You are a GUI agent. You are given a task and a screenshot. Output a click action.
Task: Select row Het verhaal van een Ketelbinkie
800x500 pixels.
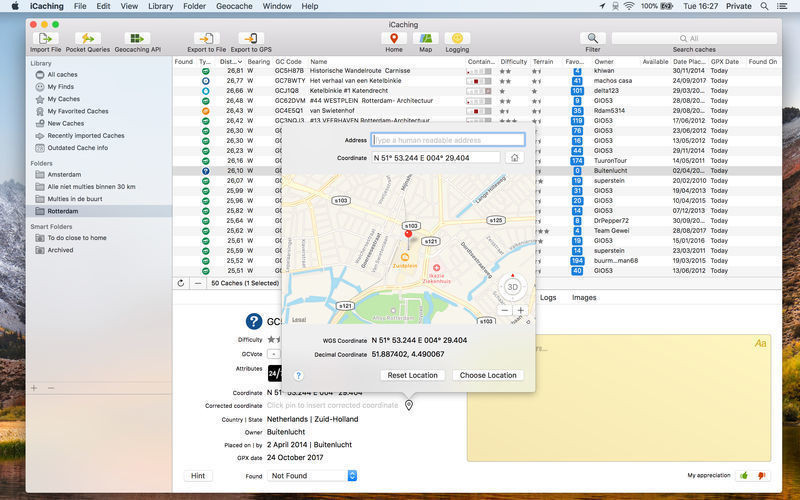tap(477, 81)
